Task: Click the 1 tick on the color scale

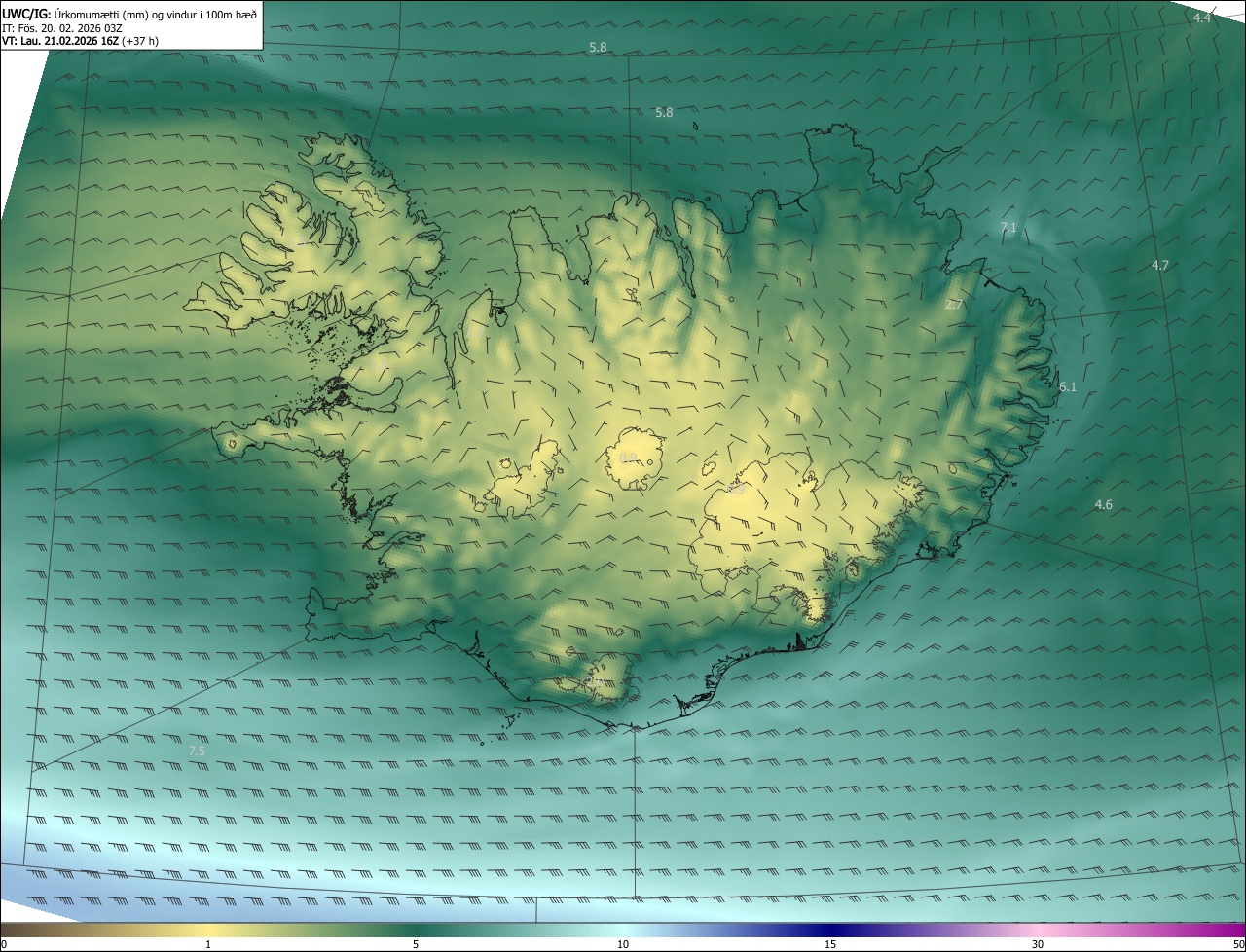Action: (208, 944)
